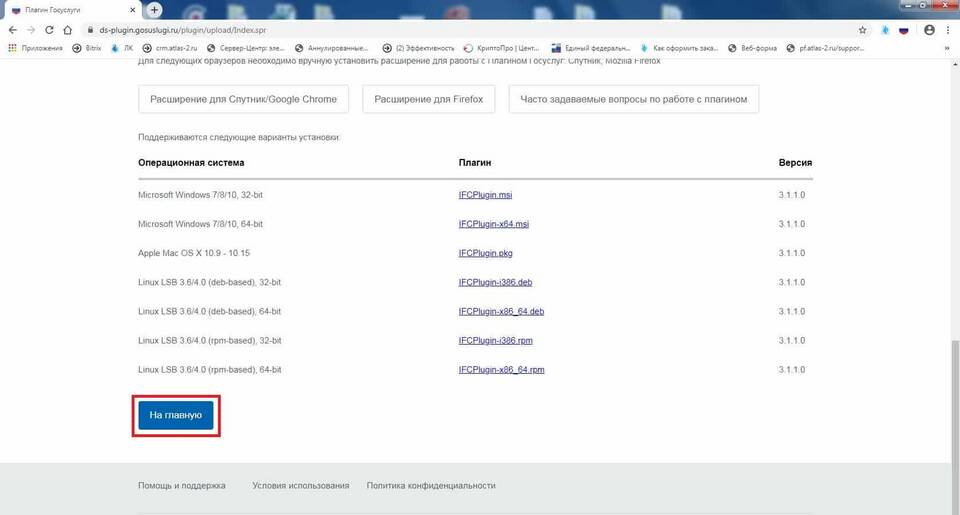Close the Плагин Госуслуги tab
Viewport: 960px width, 515px height.
click(x=133, y=10)
